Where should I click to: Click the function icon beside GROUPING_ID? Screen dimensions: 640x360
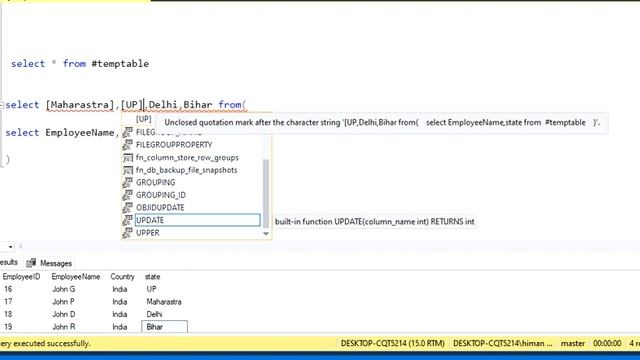pos(127,195)
